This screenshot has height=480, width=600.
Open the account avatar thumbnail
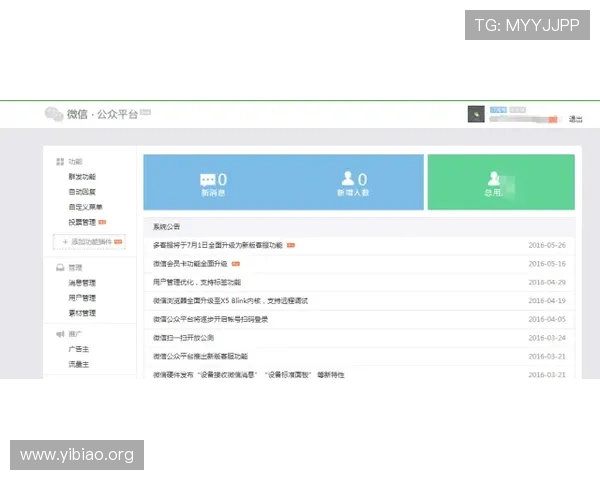(x=476, y=114)
